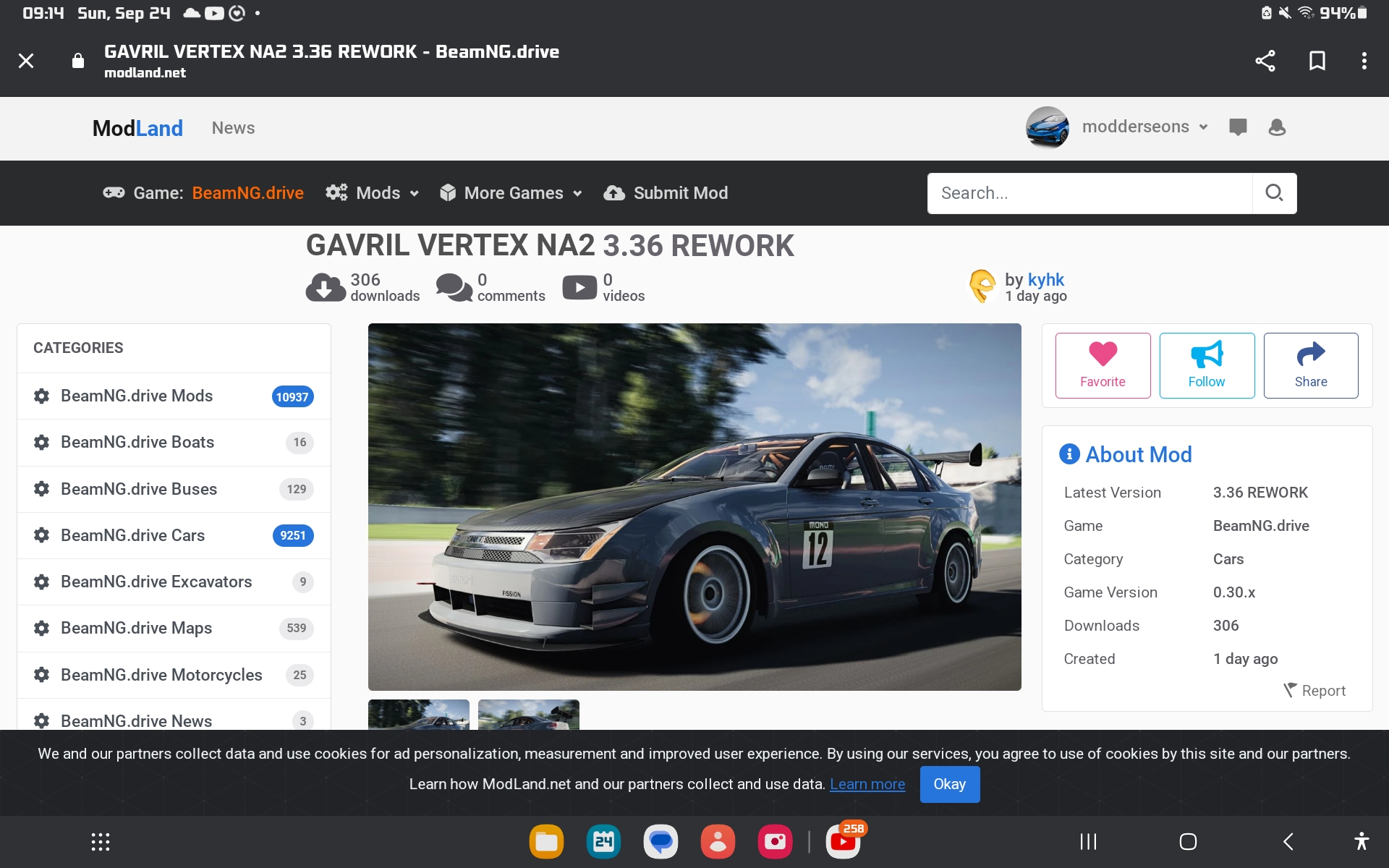1389x868 pixels.
Task: Open the messages chat icon in header
Action: click(x=1238, y=127)
